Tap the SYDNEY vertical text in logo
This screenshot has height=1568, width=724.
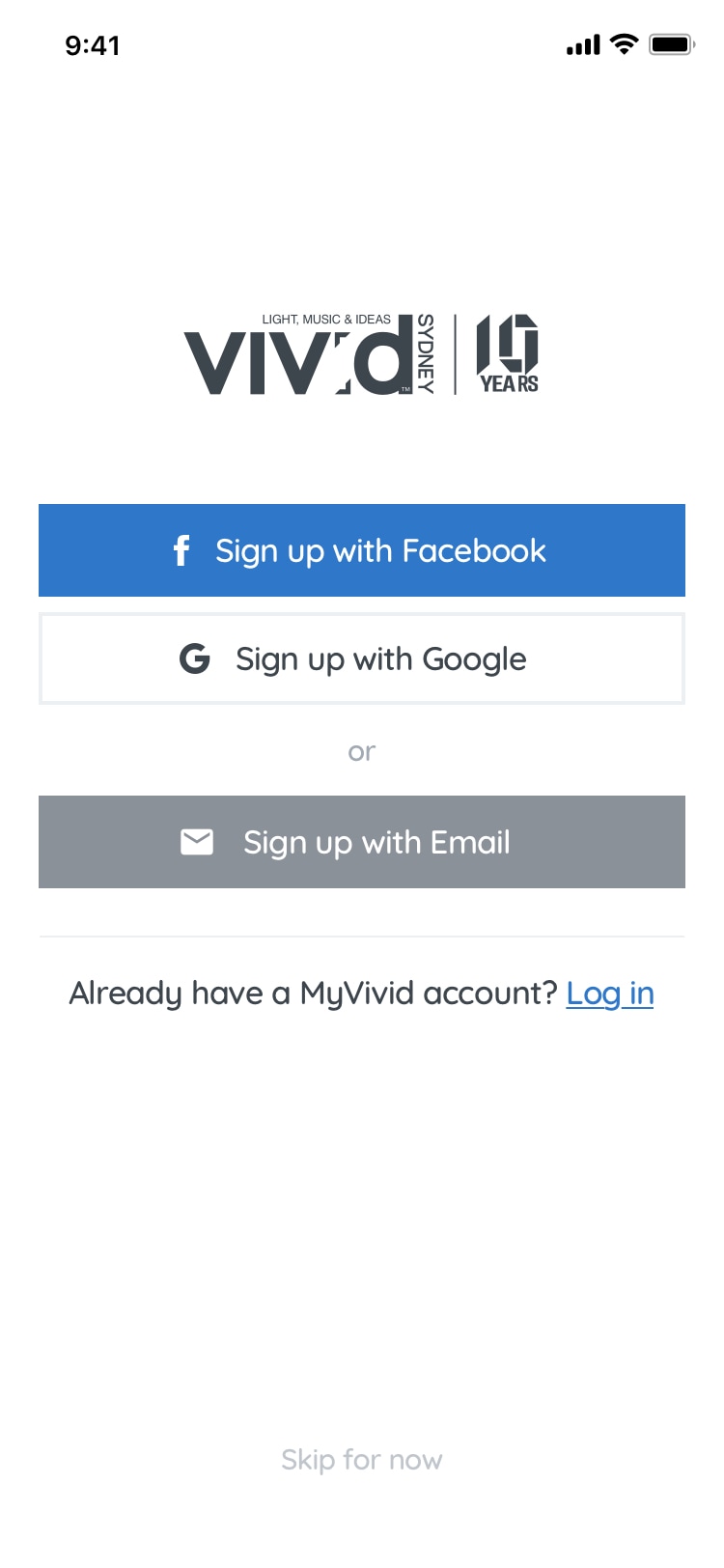pos(425,354)
